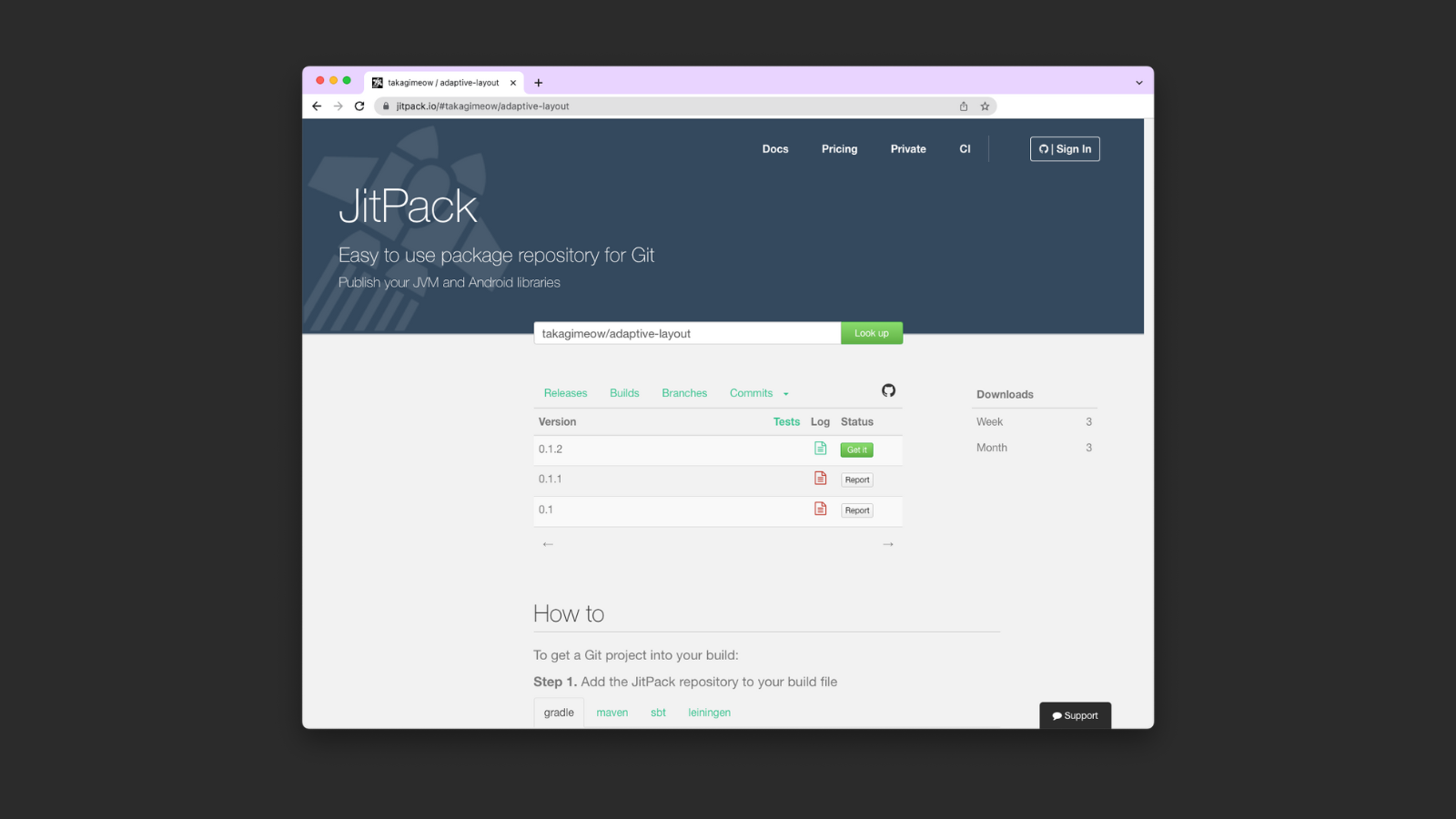
Task: View the failed log for version 0.1.1
Action: point(820,479)
